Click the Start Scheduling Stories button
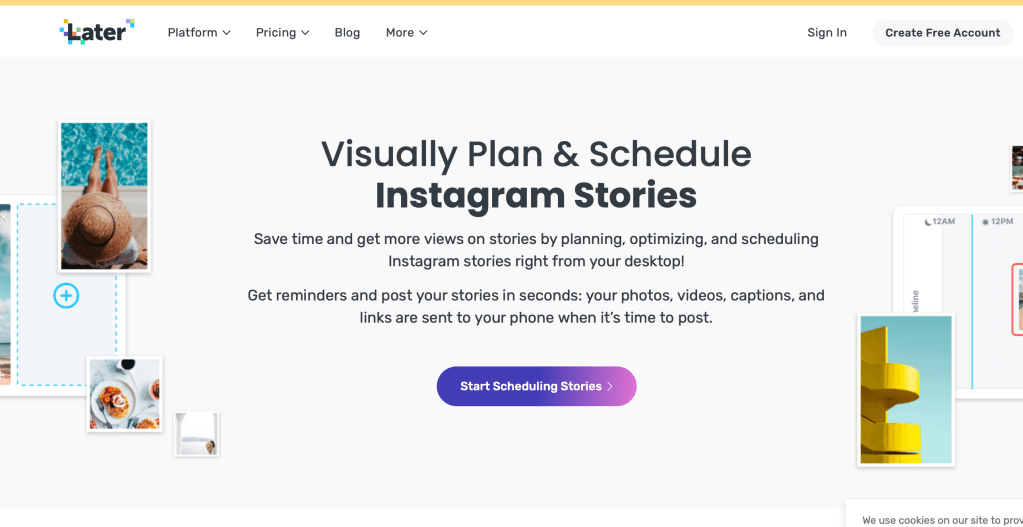Viewport: 1023px width, 527px height. (x=536, y=386)
